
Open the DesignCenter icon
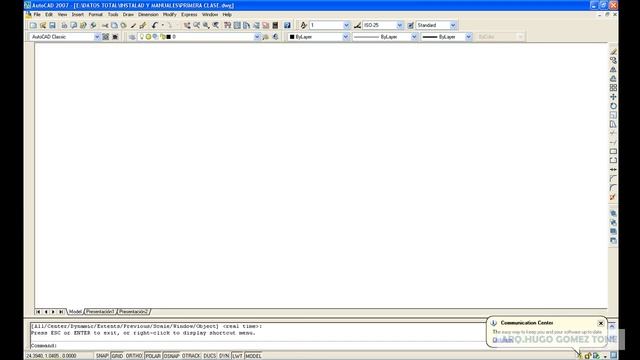[237, 25]
